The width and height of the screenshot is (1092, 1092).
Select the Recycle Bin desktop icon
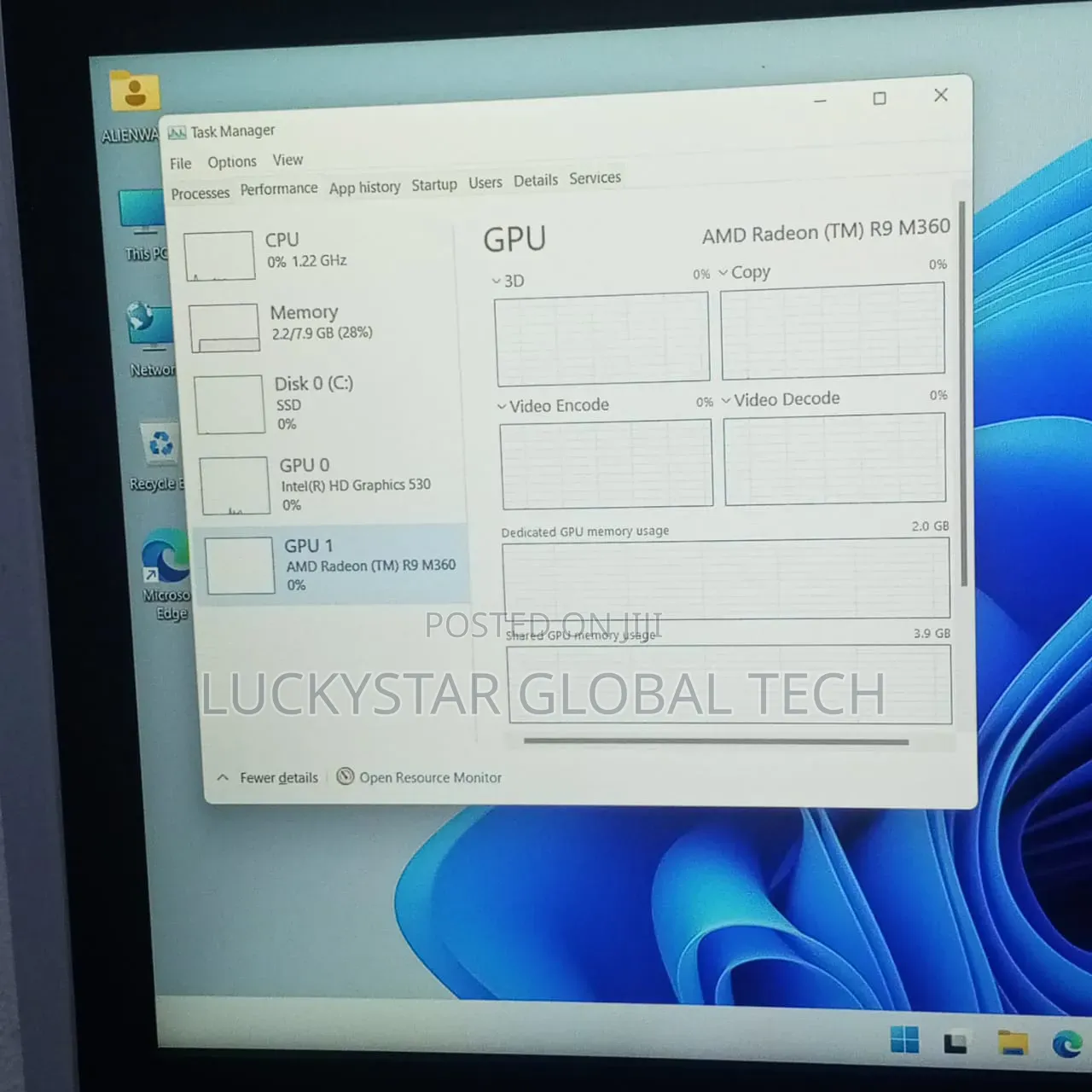pos(159,457)
